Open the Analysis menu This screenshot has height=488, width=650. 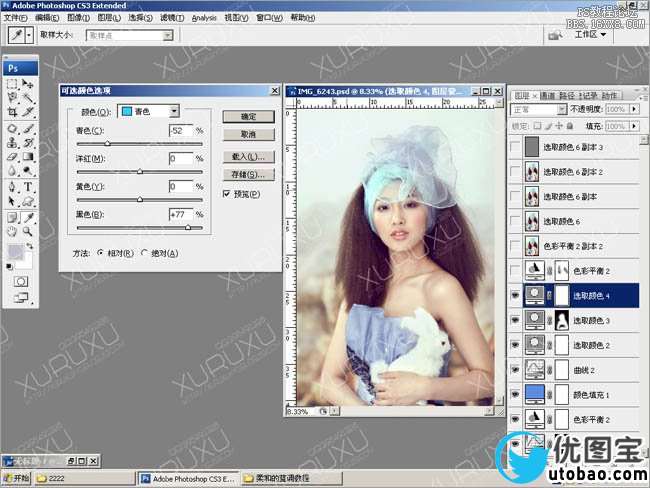point(204,18)
